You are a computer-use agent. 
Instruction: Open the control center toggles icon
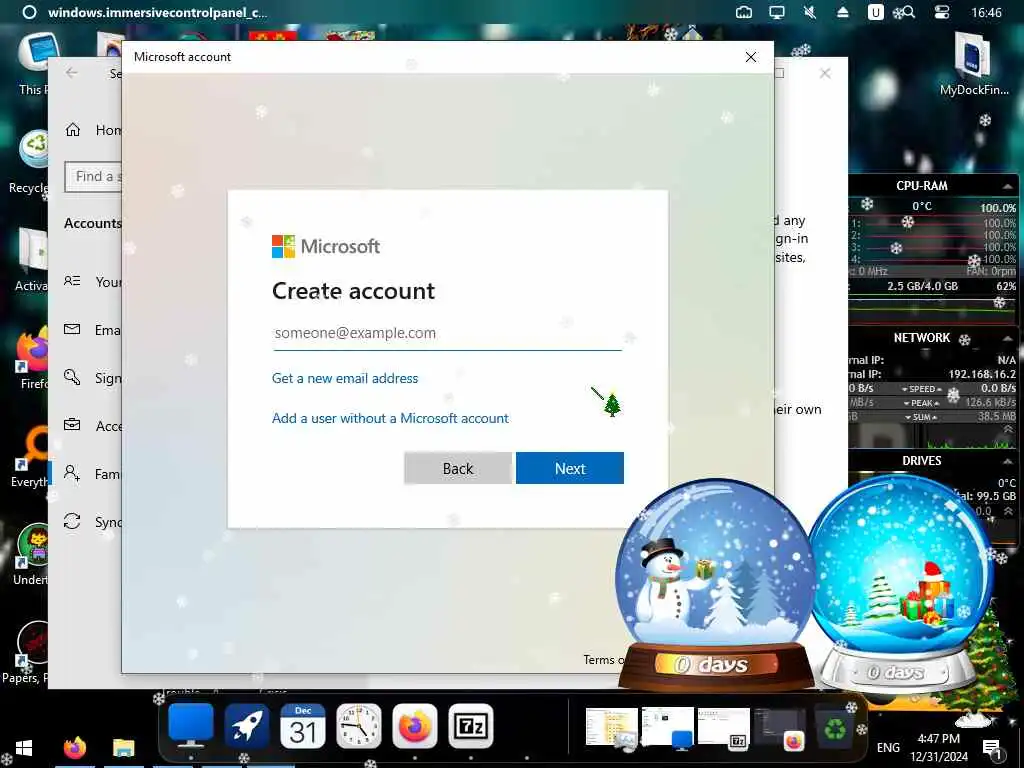click(x=942, y=12)
